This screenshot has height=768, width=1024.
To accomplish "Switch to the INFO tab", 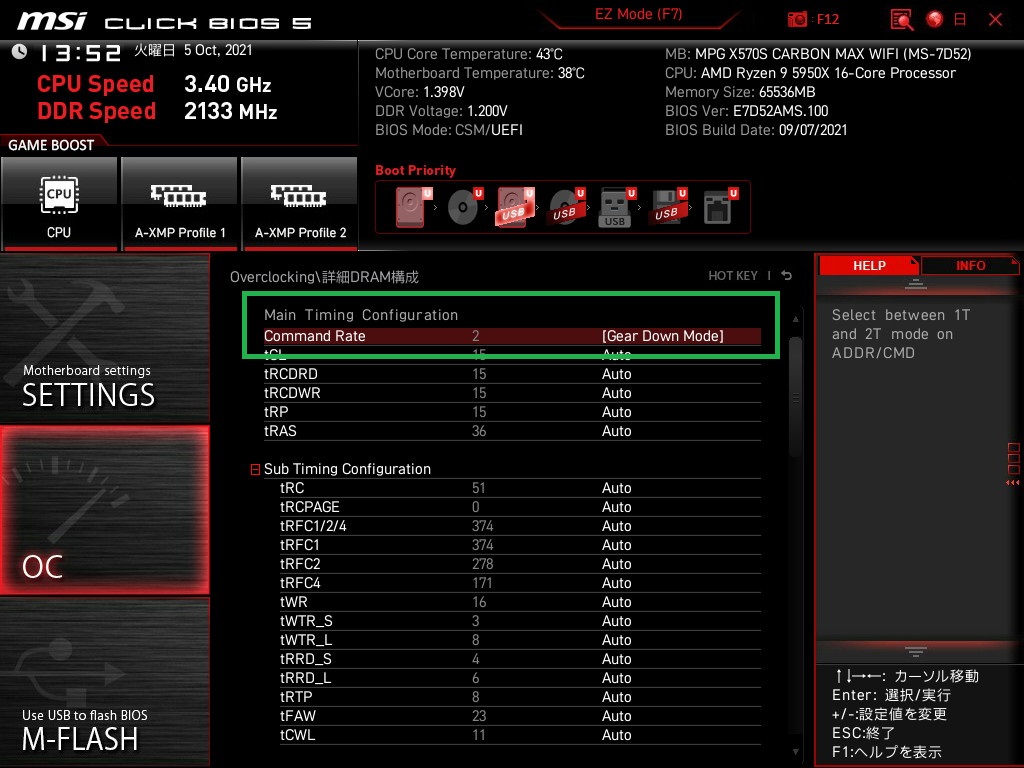I will (x=970, y=266).
